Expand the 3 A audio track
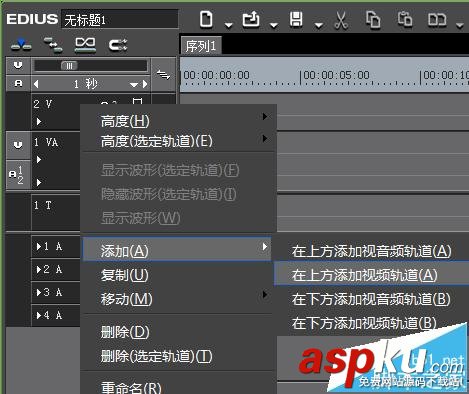The height and width of the screenshot is (394, 469). click(x=39, y=292)
